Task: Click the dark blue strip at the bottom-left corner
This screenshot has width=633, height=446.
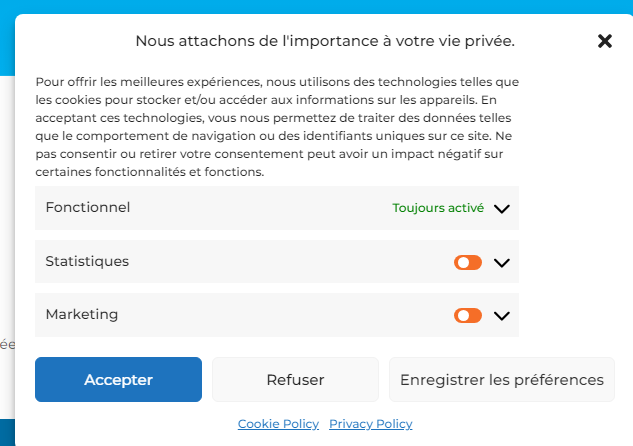Action: (x=7, y=432)
